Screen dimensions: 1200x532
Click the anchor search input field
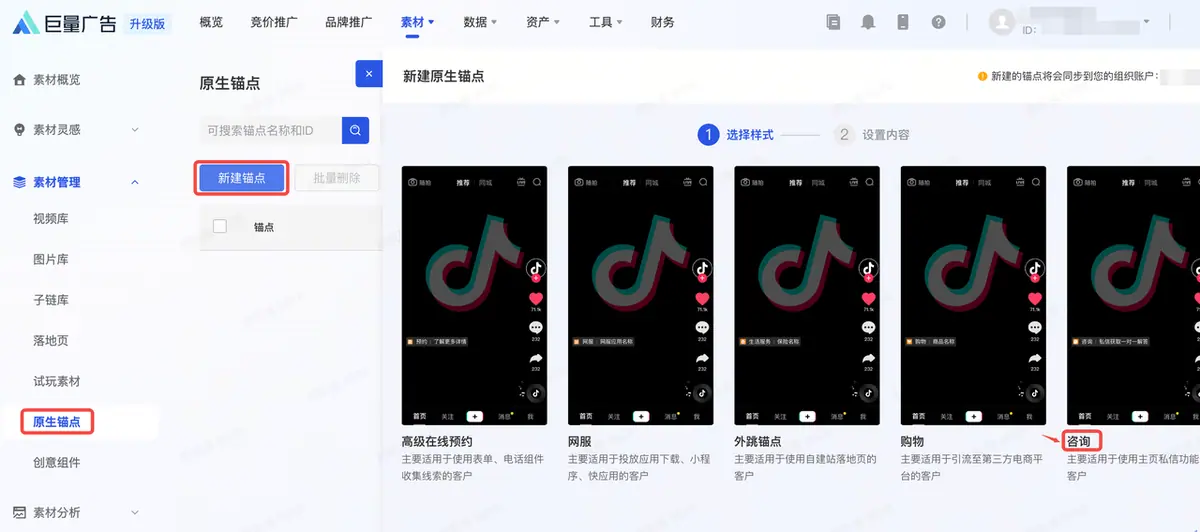pyautogui.click(x=270, y=130)
